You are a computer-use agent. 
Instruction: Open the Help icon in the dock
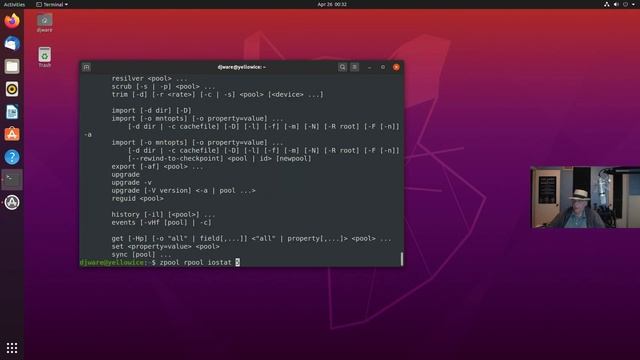pyautogui.click(x=12, y=157)
